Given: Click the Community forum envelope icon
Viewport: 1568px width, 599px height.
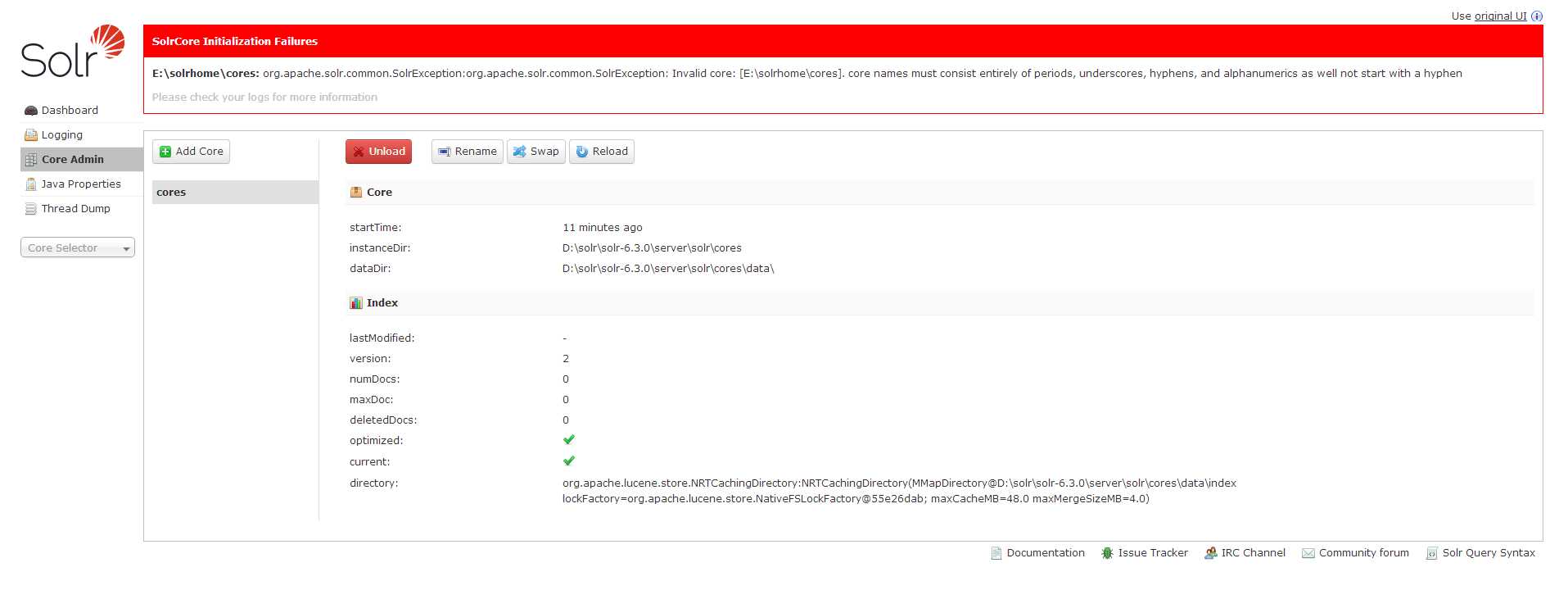Looking at the screenshot, I should click(x=1308, y=554).
